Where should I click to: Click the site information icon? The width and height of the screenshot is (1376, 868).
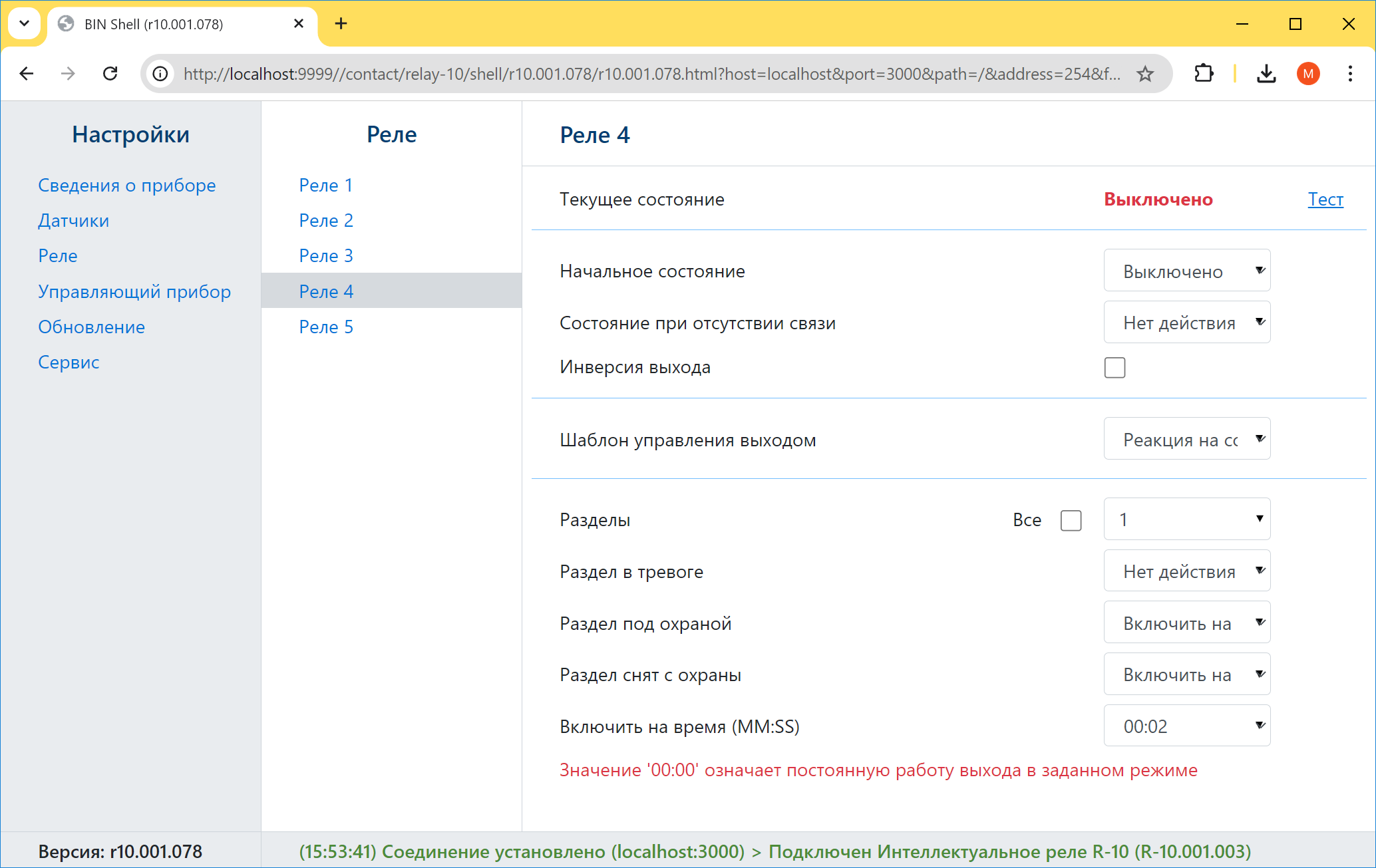[x=160, y=74]
